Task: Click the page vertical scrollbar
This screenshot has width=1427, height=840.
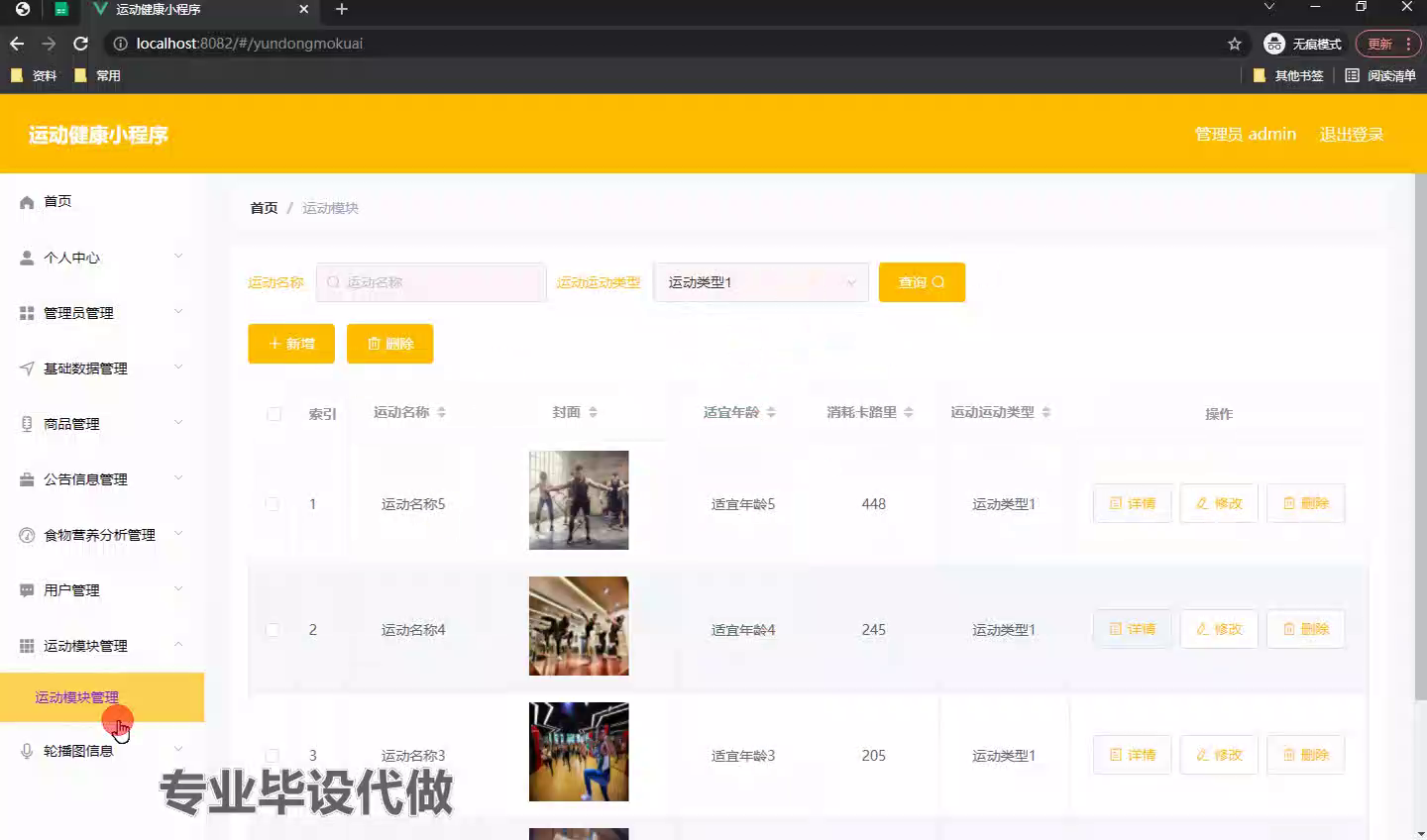Action: click(x=1421, y=436)
